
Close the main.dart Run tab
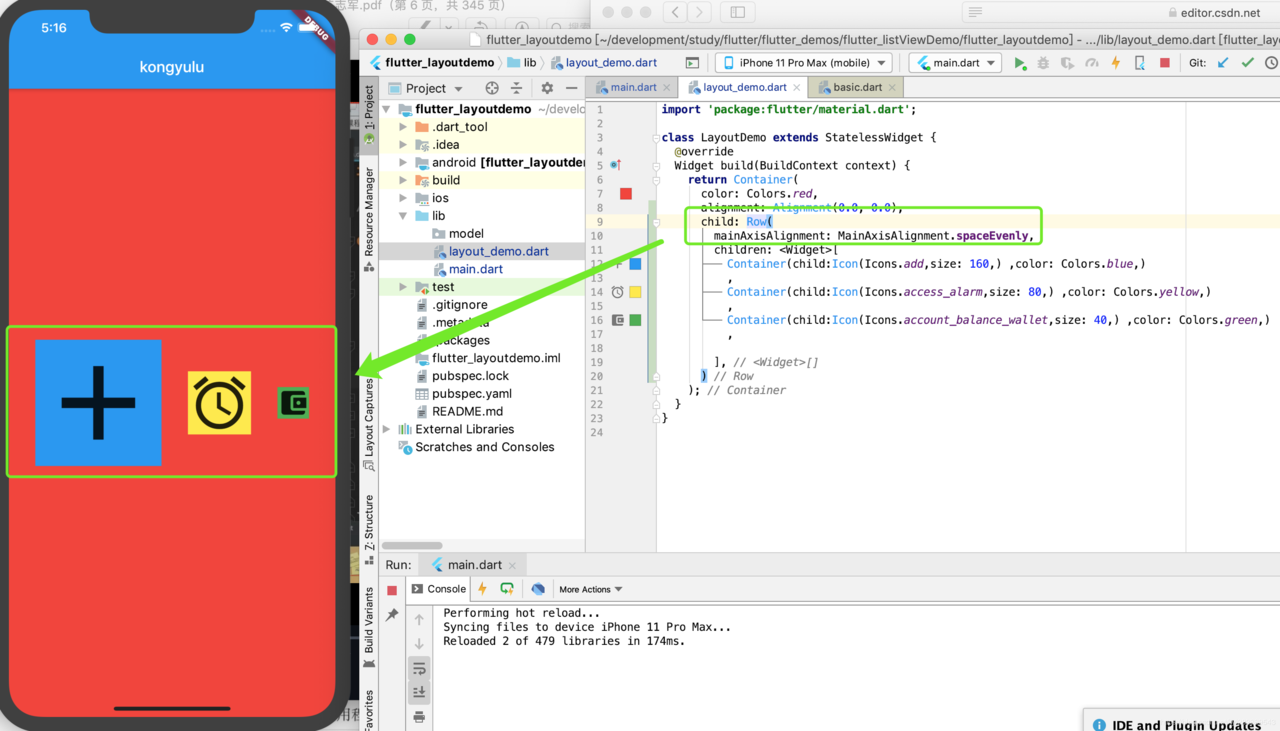click(513, 566)
